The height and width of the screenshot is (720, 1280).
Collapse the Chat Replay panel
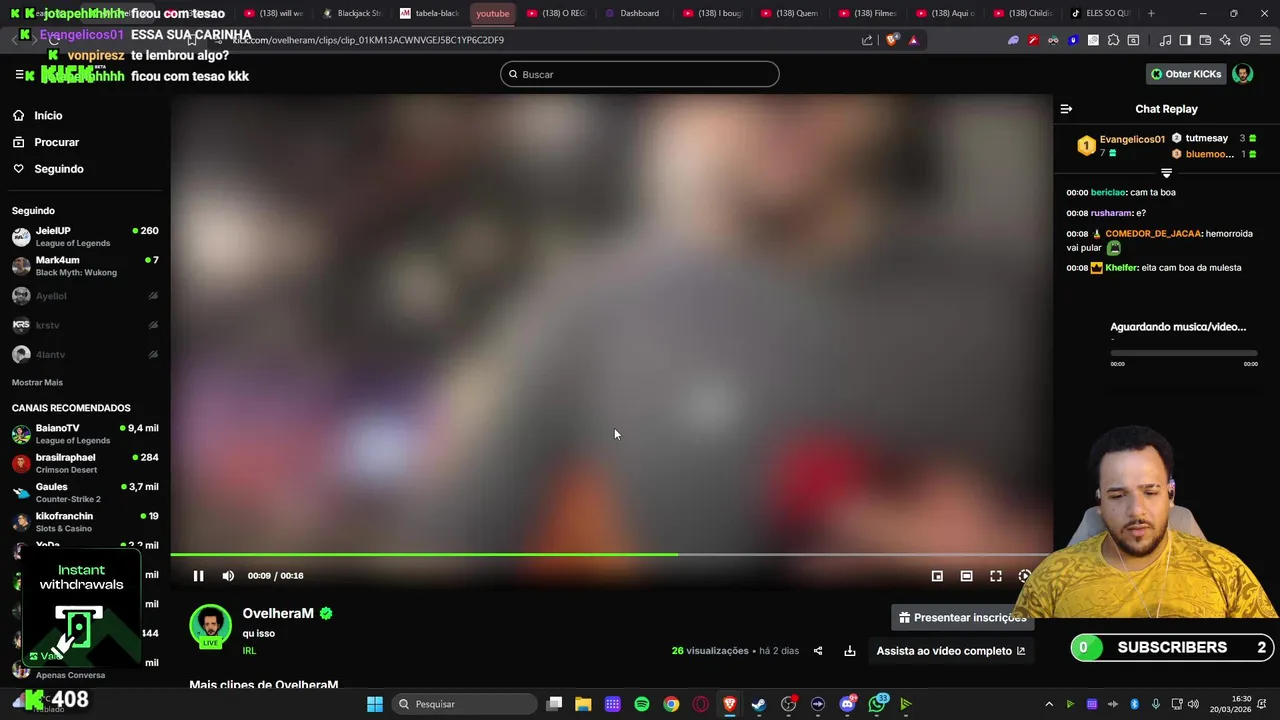[1066, 109]
